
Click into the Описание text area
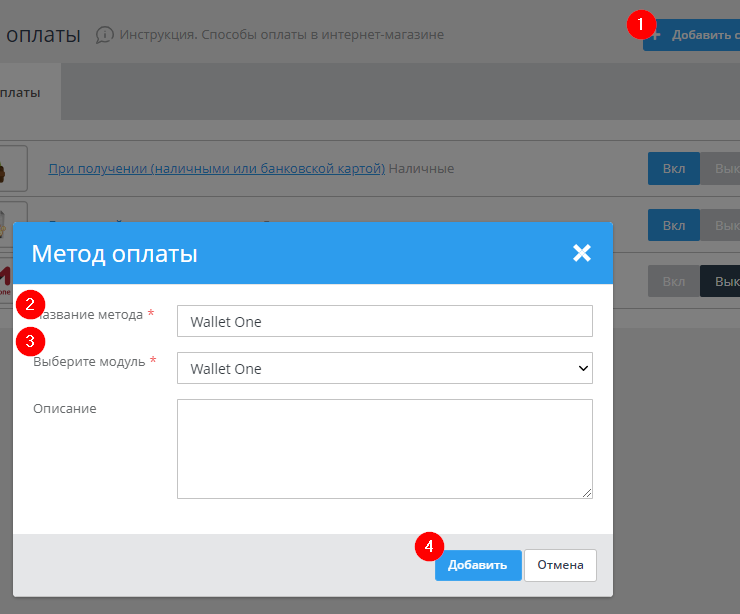(384, 448)
